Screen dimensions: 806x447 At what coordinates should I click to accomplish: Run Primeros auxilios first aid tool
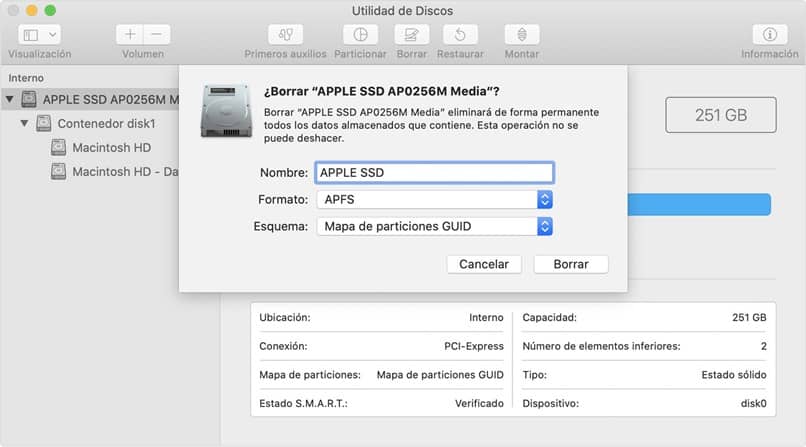(285, 34)
